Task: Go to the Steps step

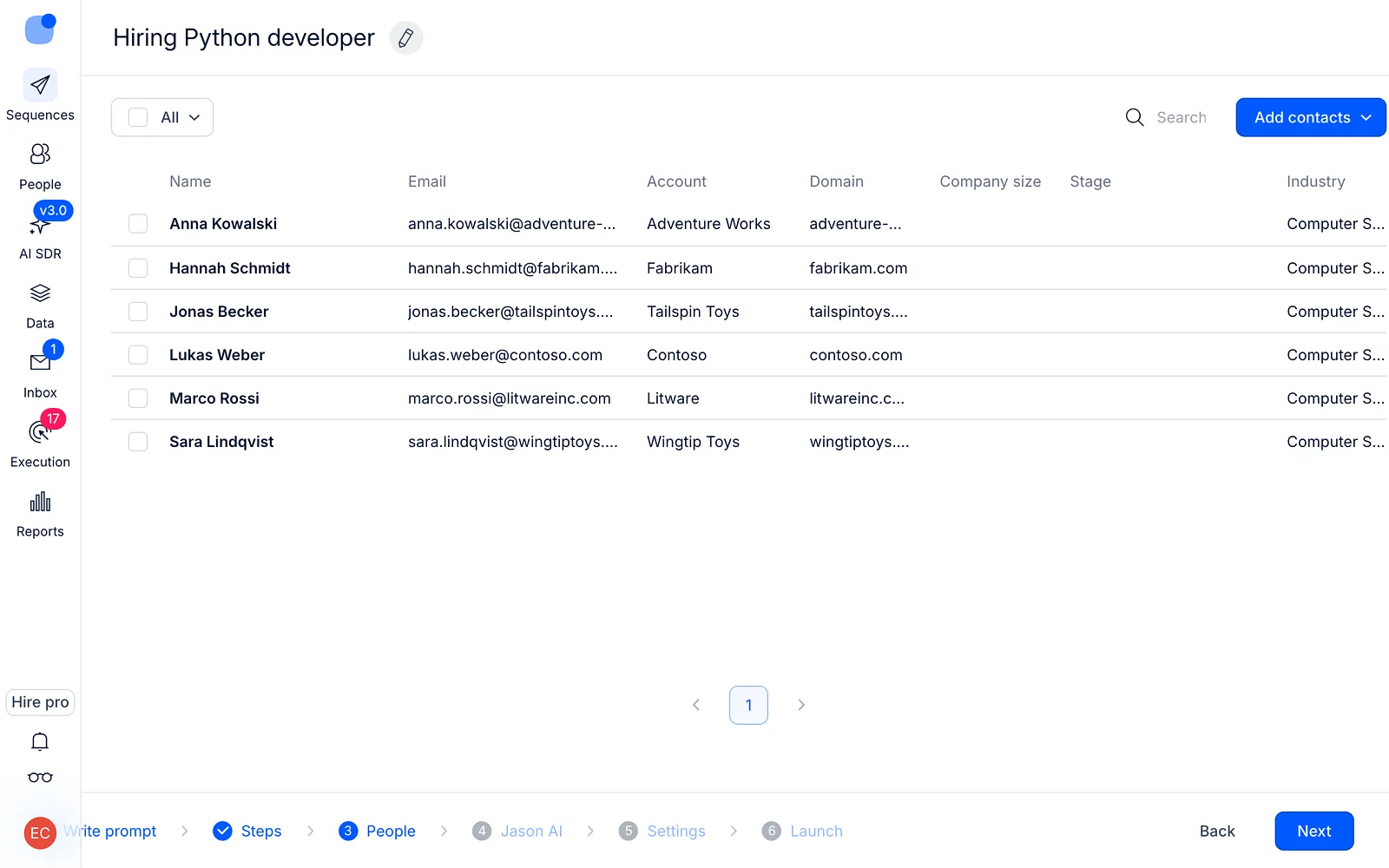Action: pos(247,831)
